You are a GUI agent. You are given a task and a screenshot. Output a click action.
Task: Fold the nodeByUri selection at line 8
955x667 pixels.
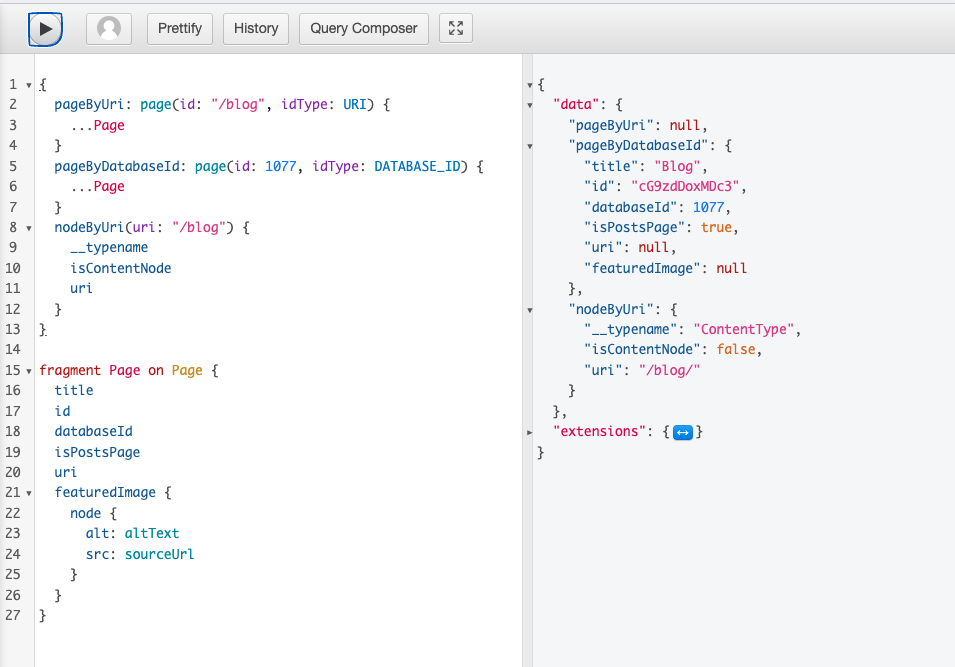[29, 227]
